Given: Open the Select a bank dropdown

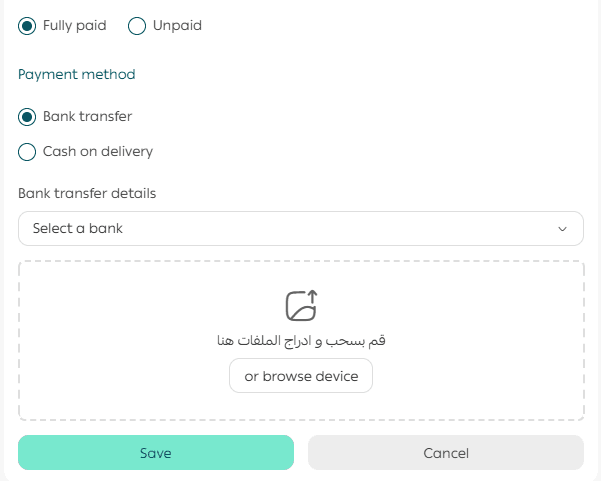Looking at the screenshot, I should click(x=300, y=228).
